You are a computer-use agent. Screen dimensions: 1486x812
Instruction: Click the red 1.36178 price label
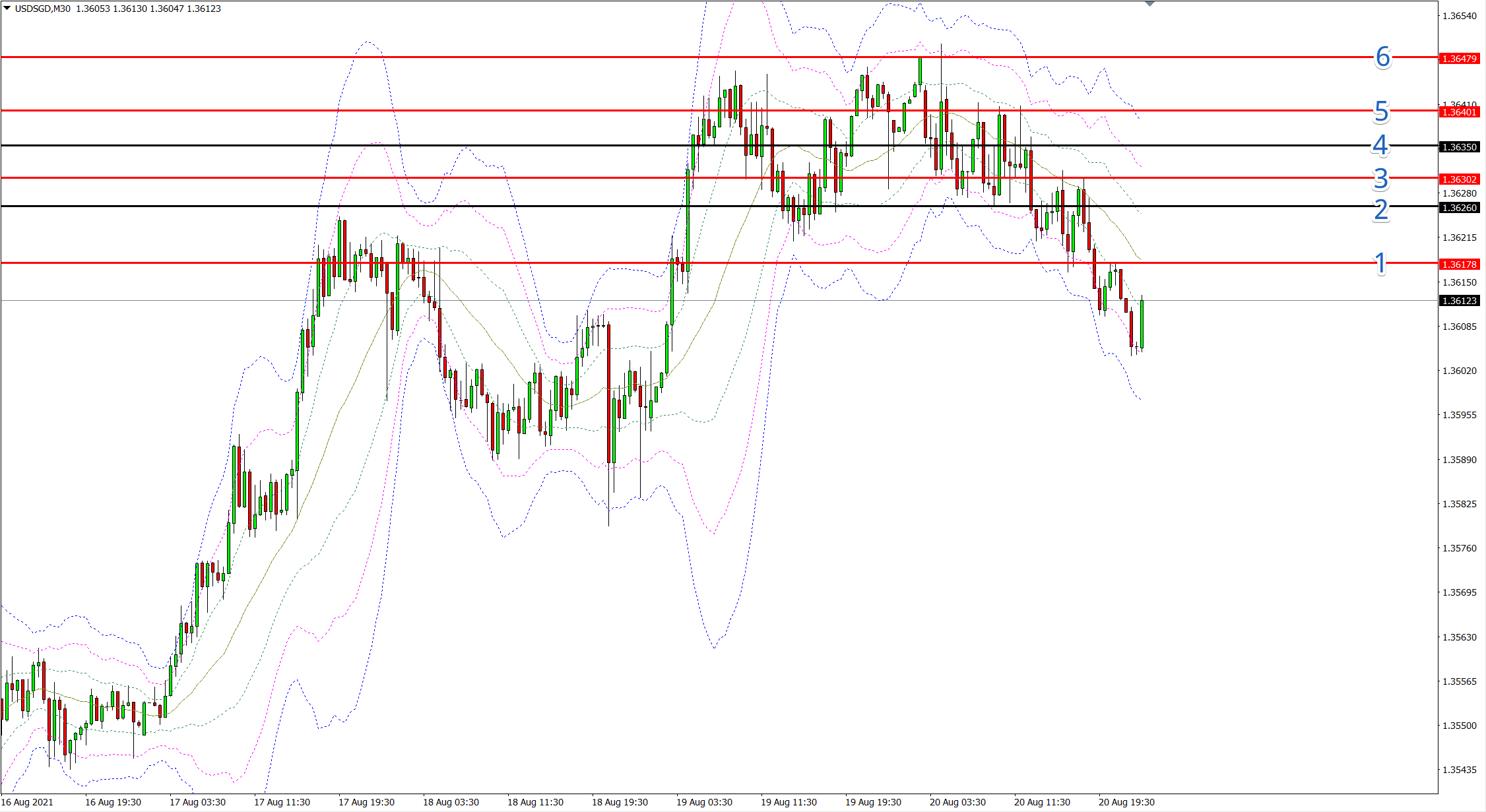pyautogui.click(x=1459, y=265)
